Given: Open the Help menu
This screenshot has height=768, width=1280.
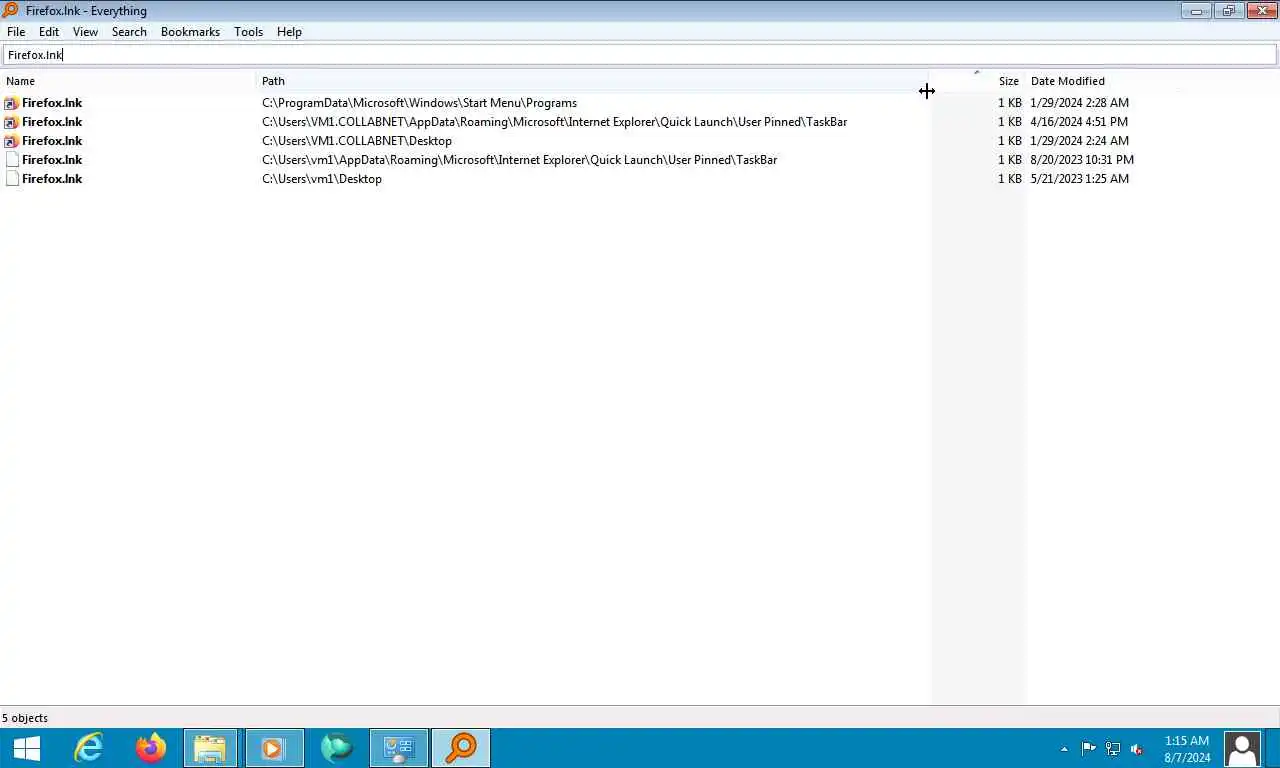Looking at the screenshot, I should pos(289,32).
